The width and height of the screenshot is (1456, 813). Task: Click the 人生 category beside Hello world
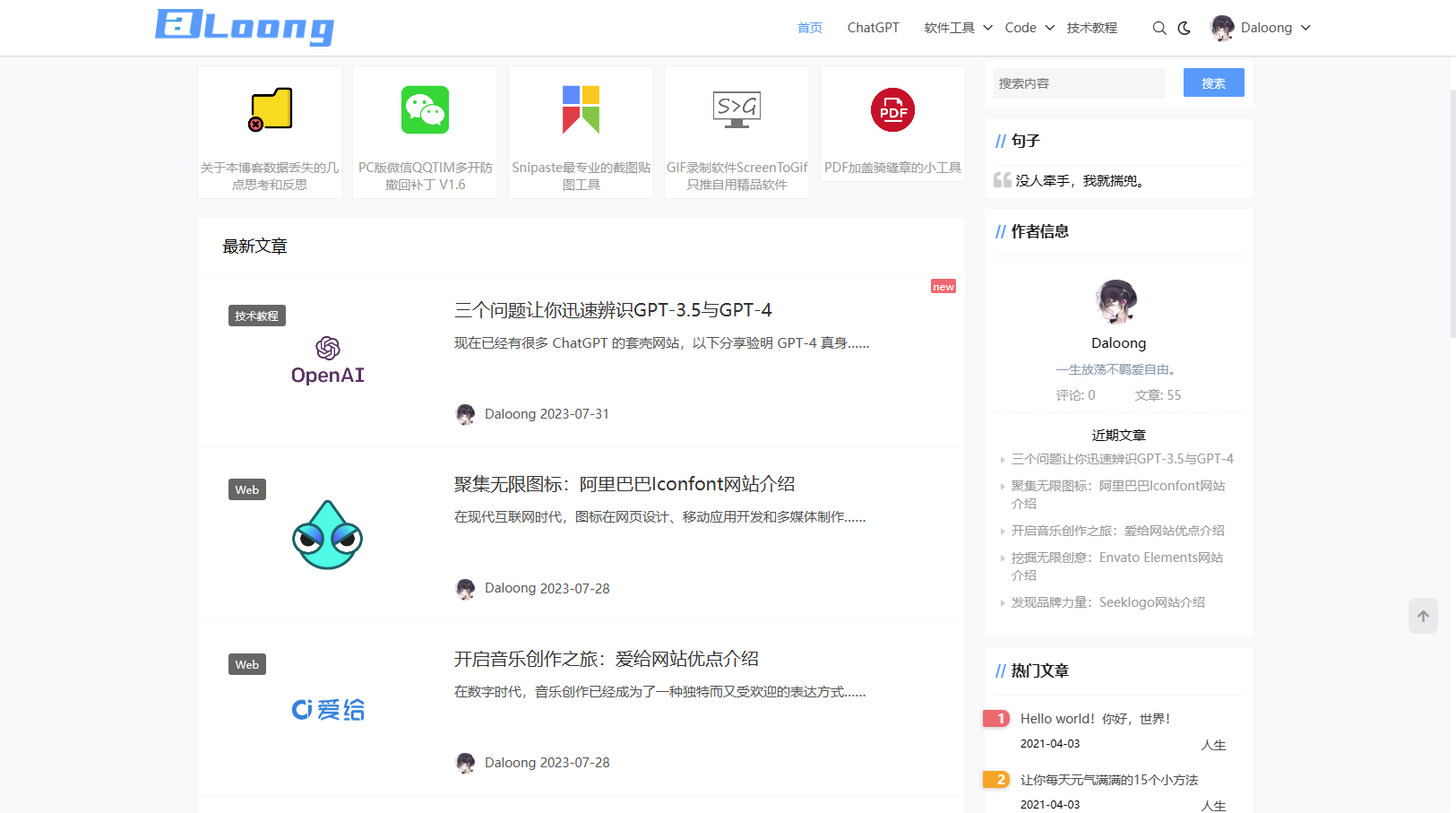(1213, 745)
